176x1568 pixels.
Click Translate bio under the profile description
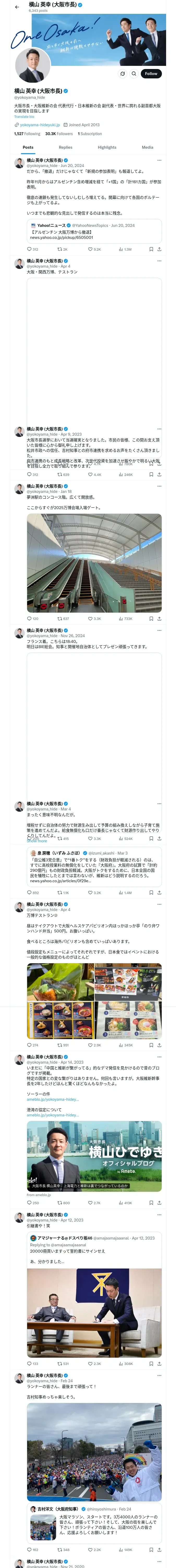click(24, 116)
